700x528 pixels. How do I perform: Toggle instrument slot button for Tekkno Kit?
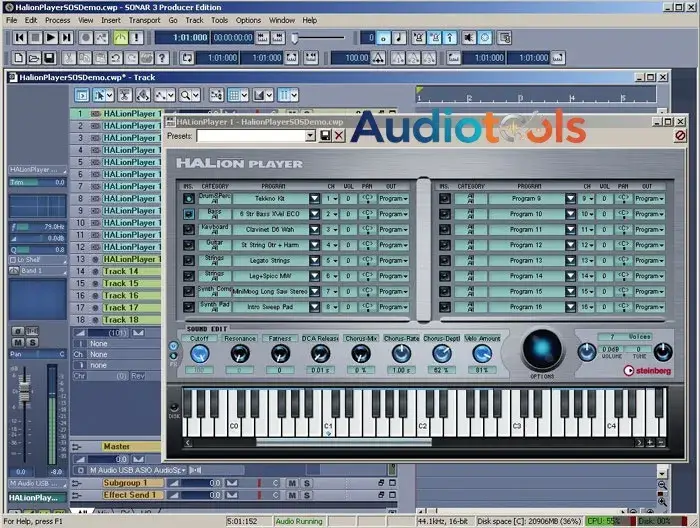coord(189,199)
